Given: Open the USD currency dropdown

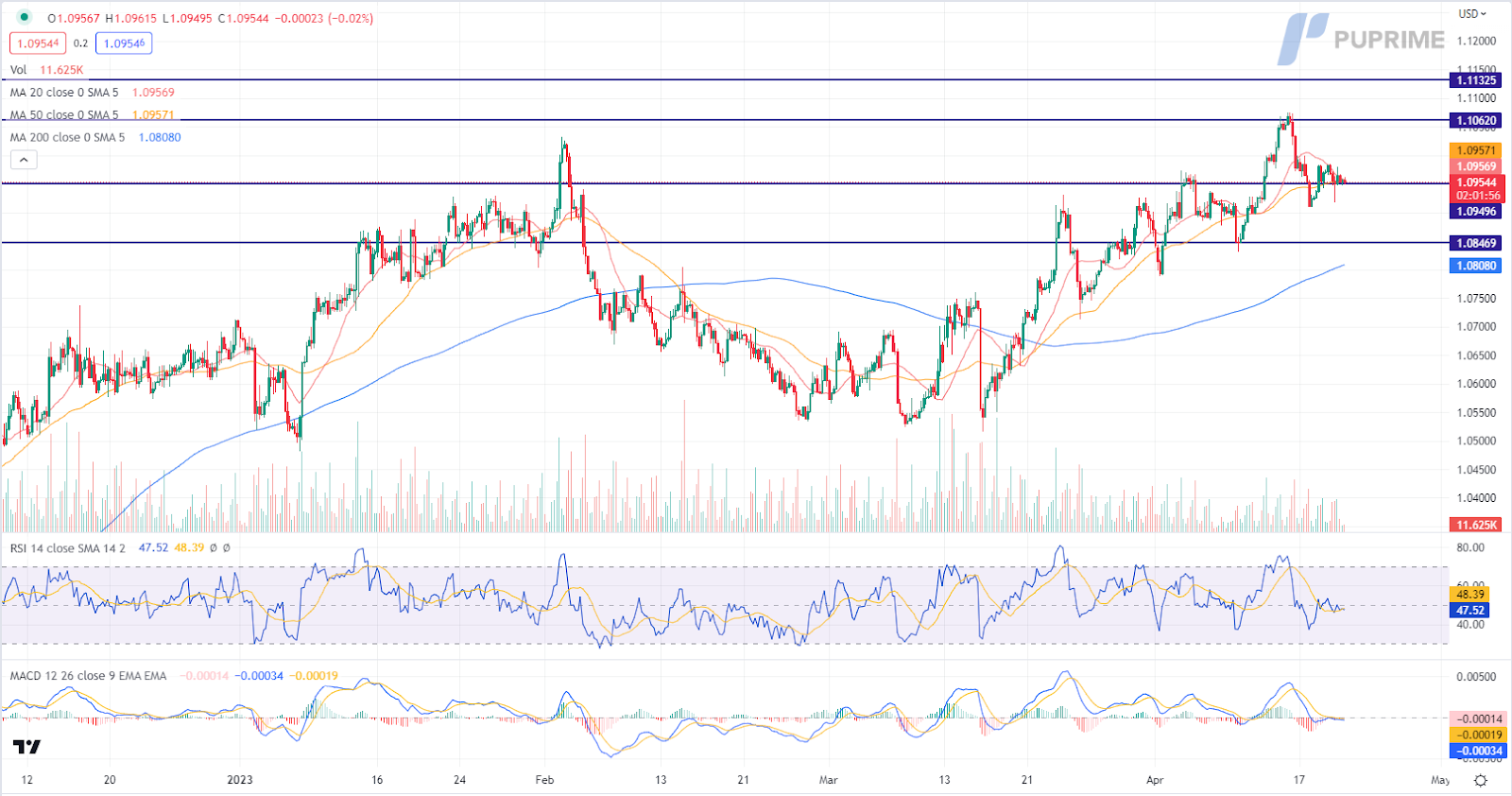Looking at the screenshot, I should click(1471, 13).
